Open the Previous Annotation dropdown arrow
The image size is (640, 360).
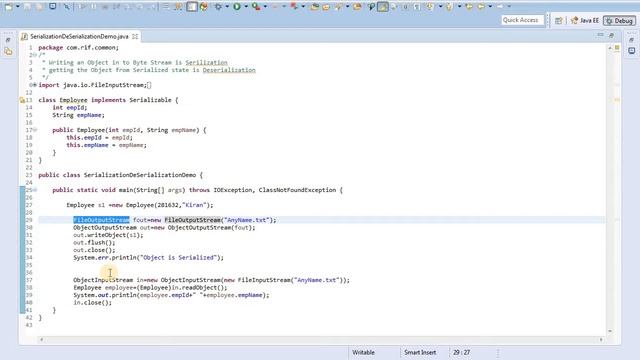coord(459,7)
